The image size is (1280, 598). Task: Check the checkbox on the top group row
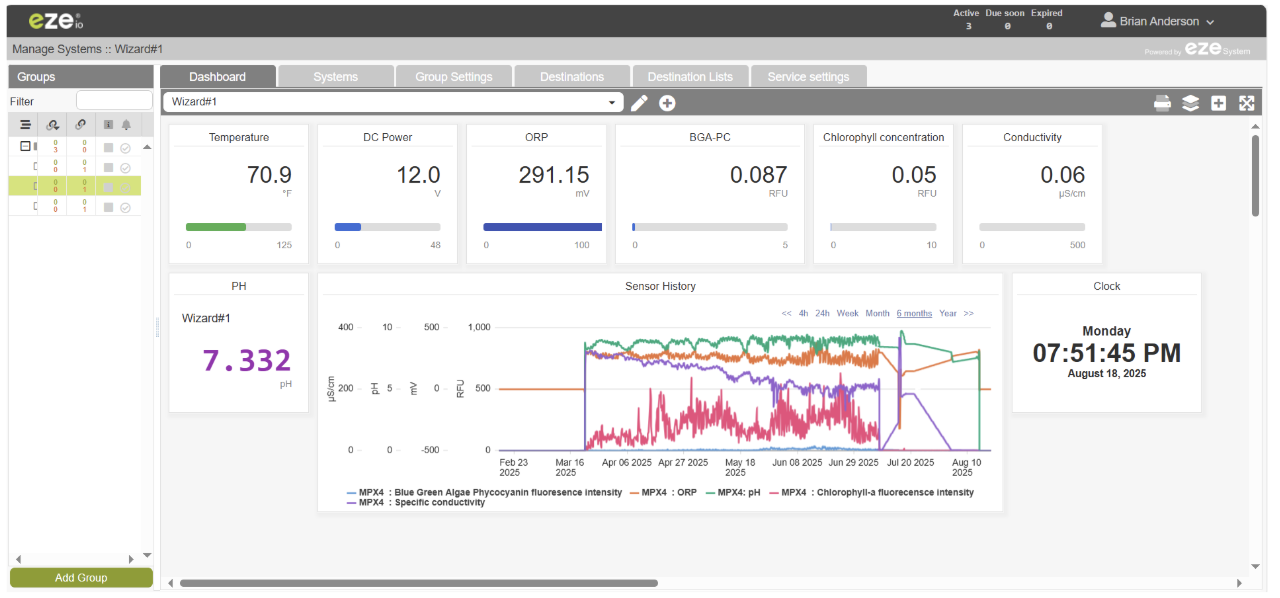pyautogui.click(x=110, y=145)
